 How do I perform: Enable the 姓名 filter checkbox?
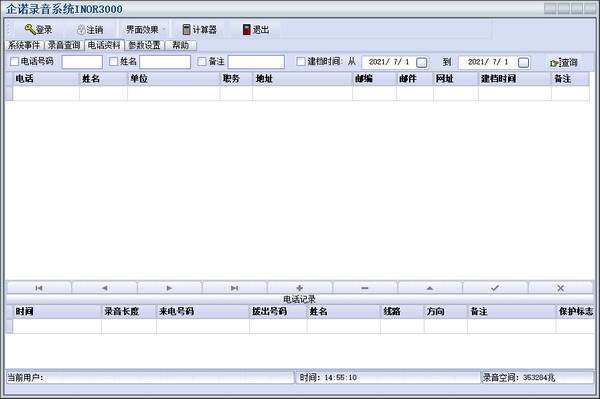(x=113, y=61)
